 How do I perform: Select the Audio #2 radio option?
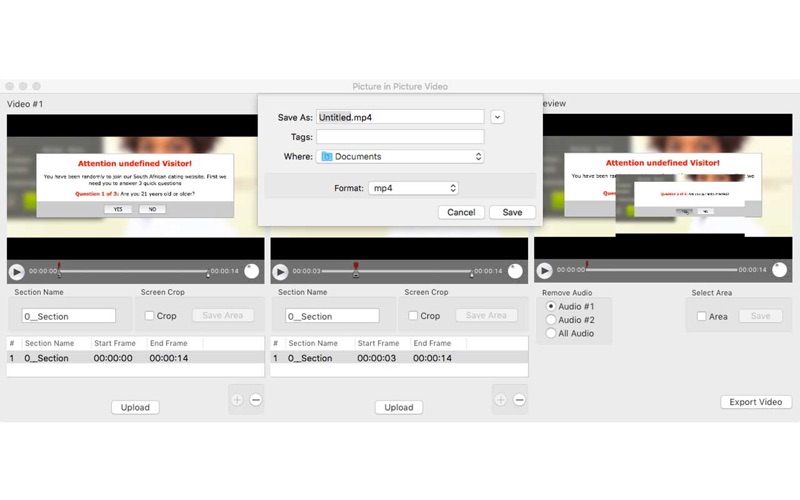pyautogui.click(x=550, y=320)
